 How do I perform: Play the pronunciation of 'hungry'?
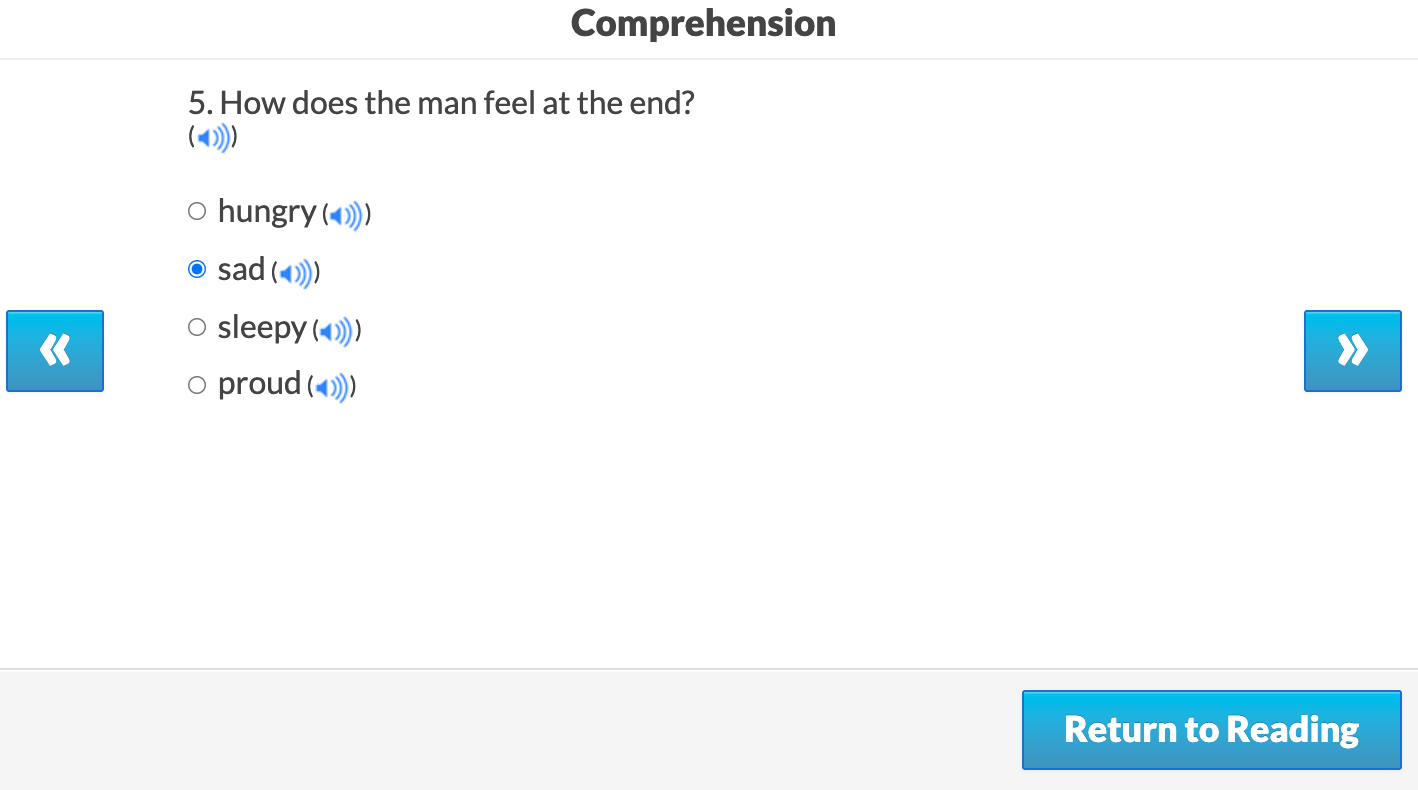346,213
